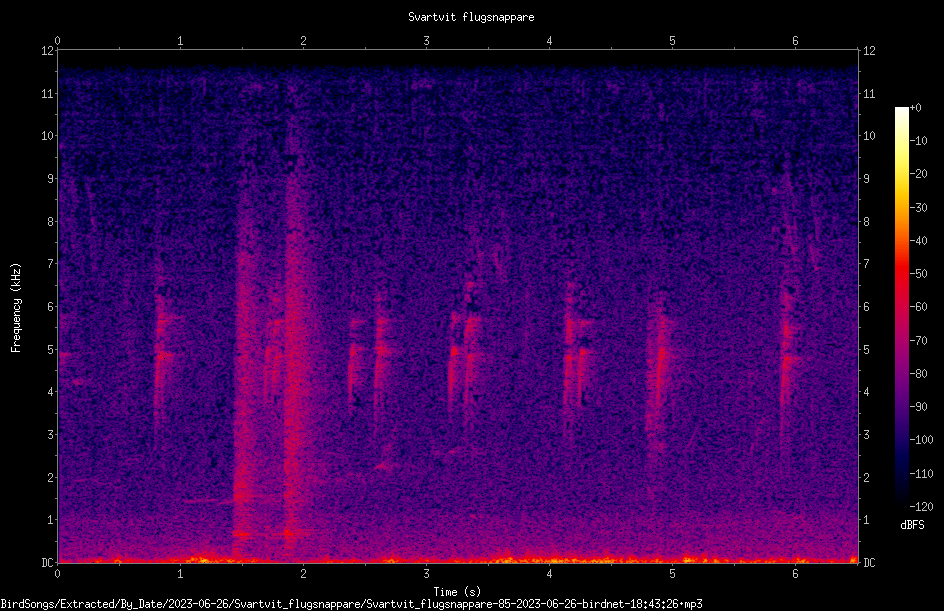Click the "dBFS" unit label
The width and height of the screenshot is (944, 611).
tap(912, 525)
